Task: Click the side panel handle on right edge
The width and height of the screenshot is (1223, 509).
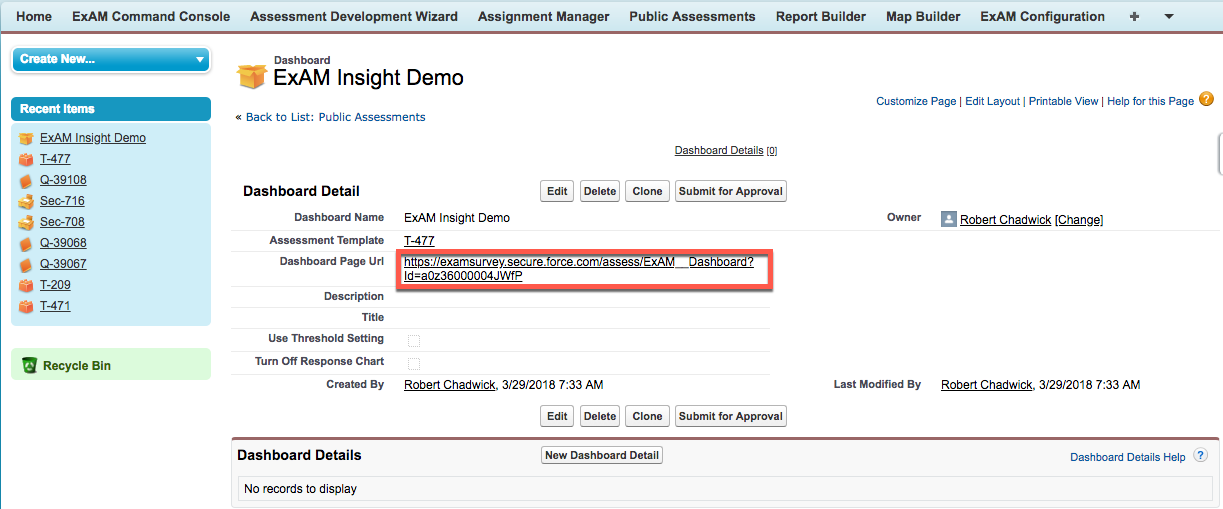Action: pyautogui.click(x=1219, y=153)
